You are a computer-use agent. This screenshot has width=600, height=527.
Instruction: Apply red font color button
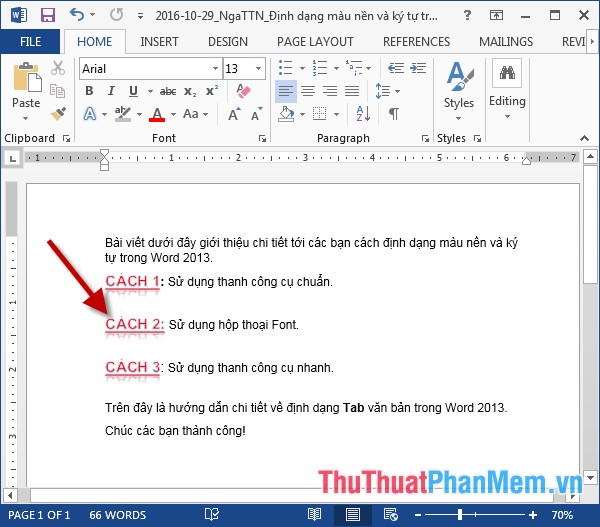point(157,114)
